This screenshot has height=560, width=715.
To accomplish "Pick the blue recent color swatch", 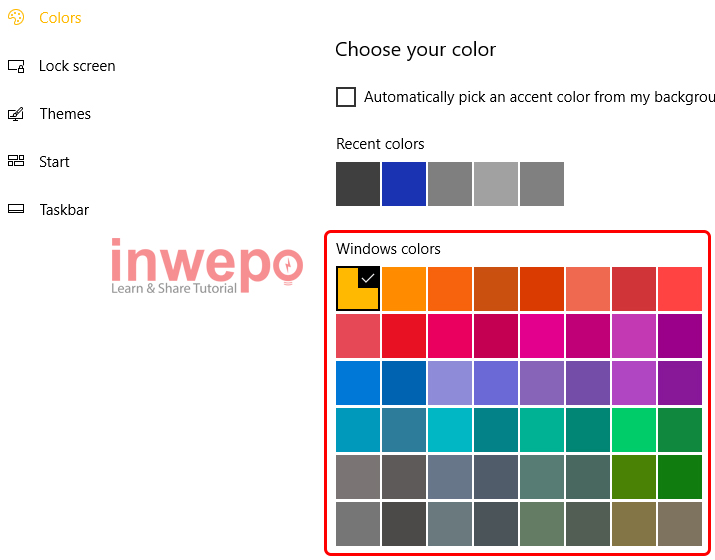I will click(x=404, y=184).
